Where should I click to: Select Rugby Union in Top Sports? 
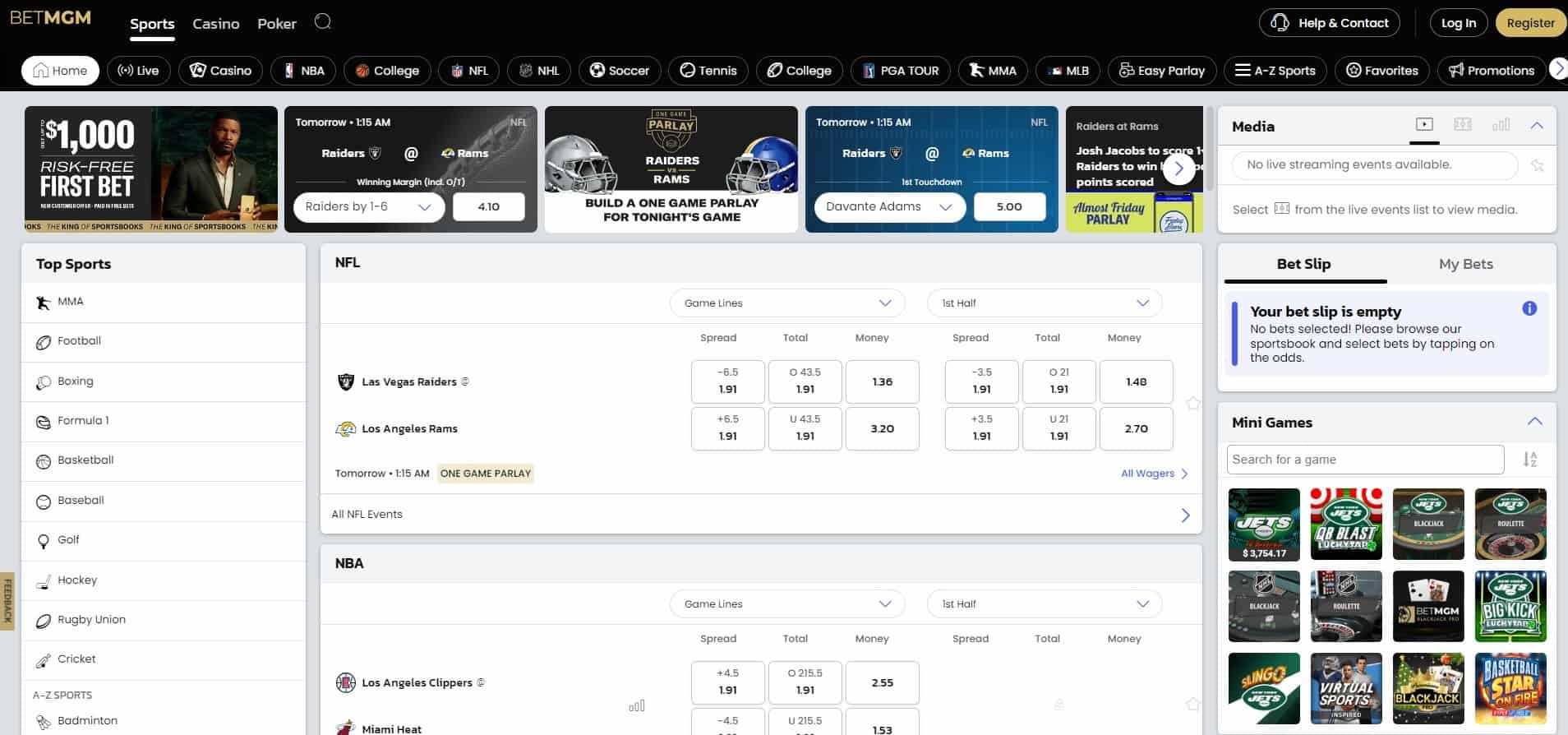164,620
